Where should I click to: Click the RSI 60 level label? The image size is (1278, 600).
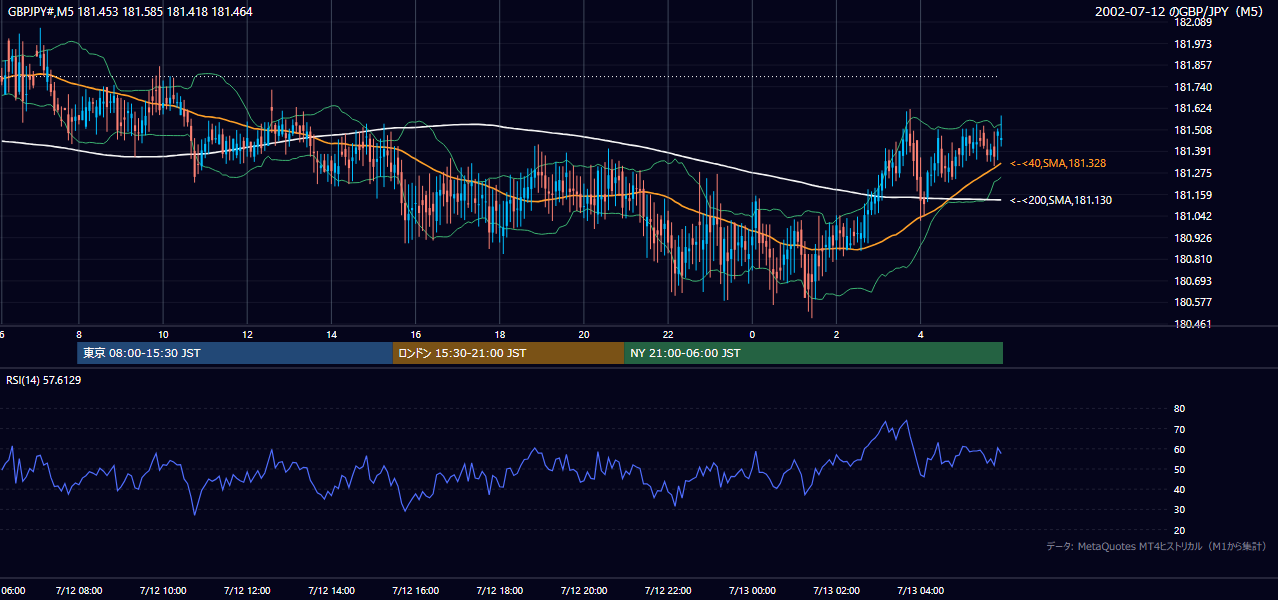1179,449
